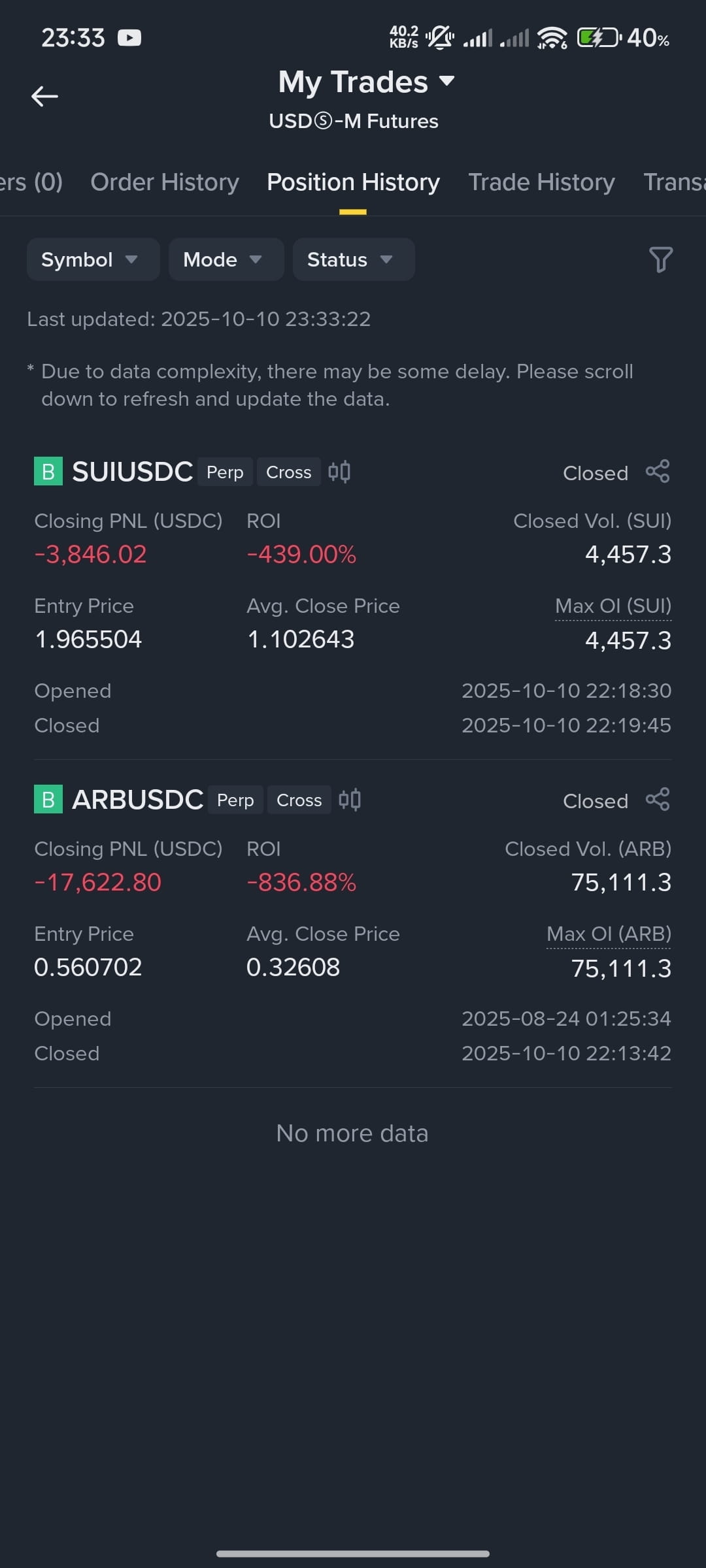Tap the home gesture bar

click(x=353, y=1554)
